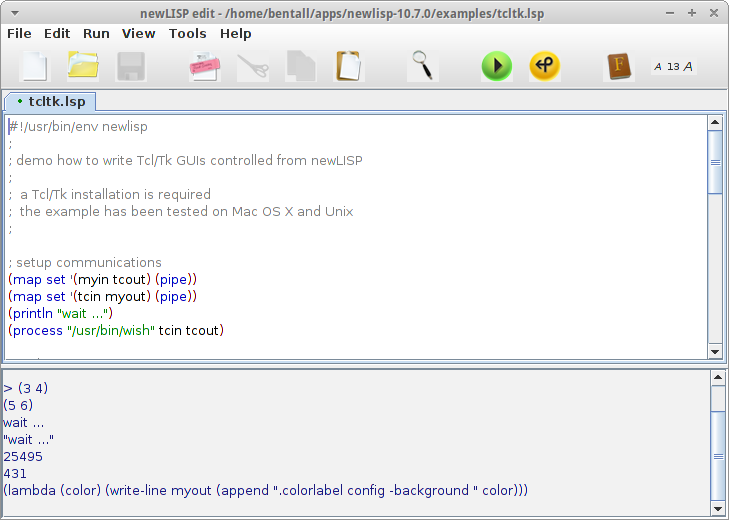Click the pink eraser clear icon
Viewport: 729px width, 520px height.
tap(204, 67)
